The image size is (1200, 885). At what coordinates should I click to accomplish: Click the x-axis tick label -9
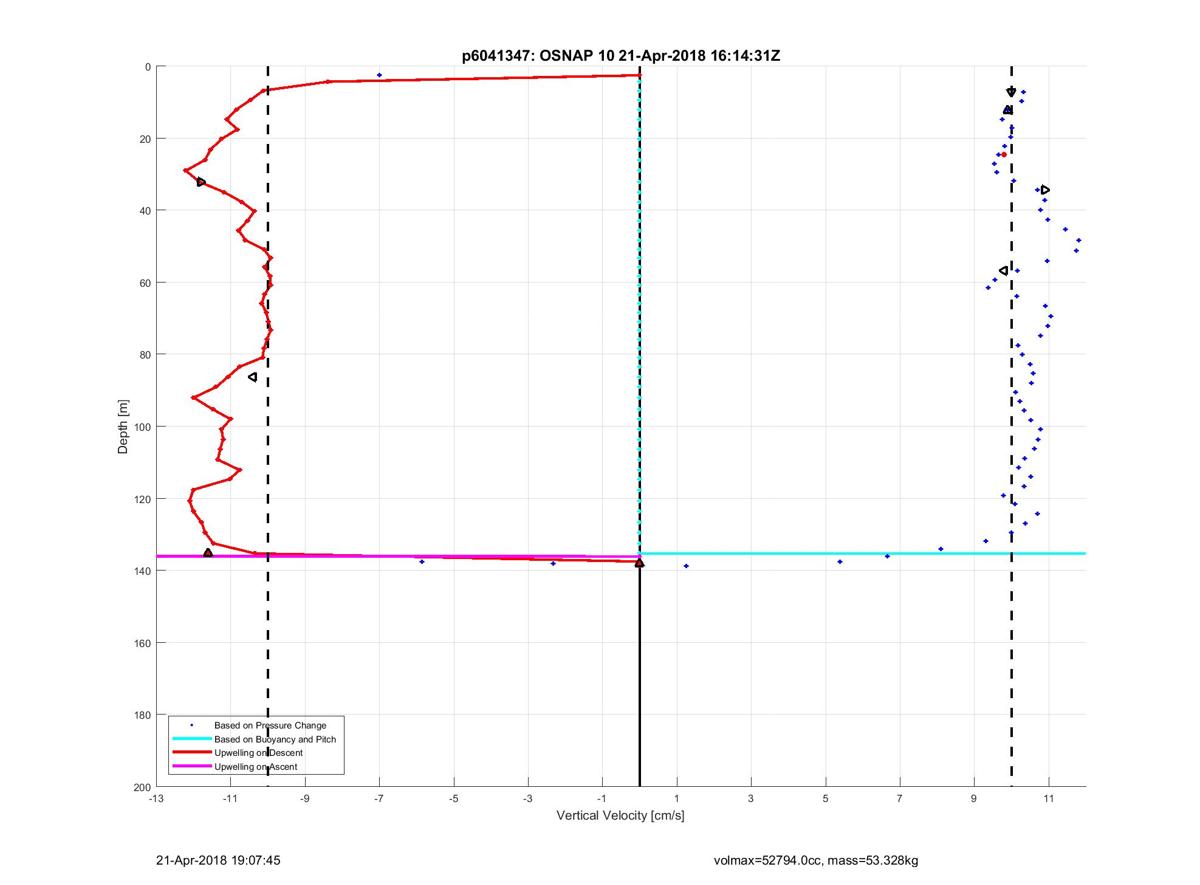tap(305, 799)
